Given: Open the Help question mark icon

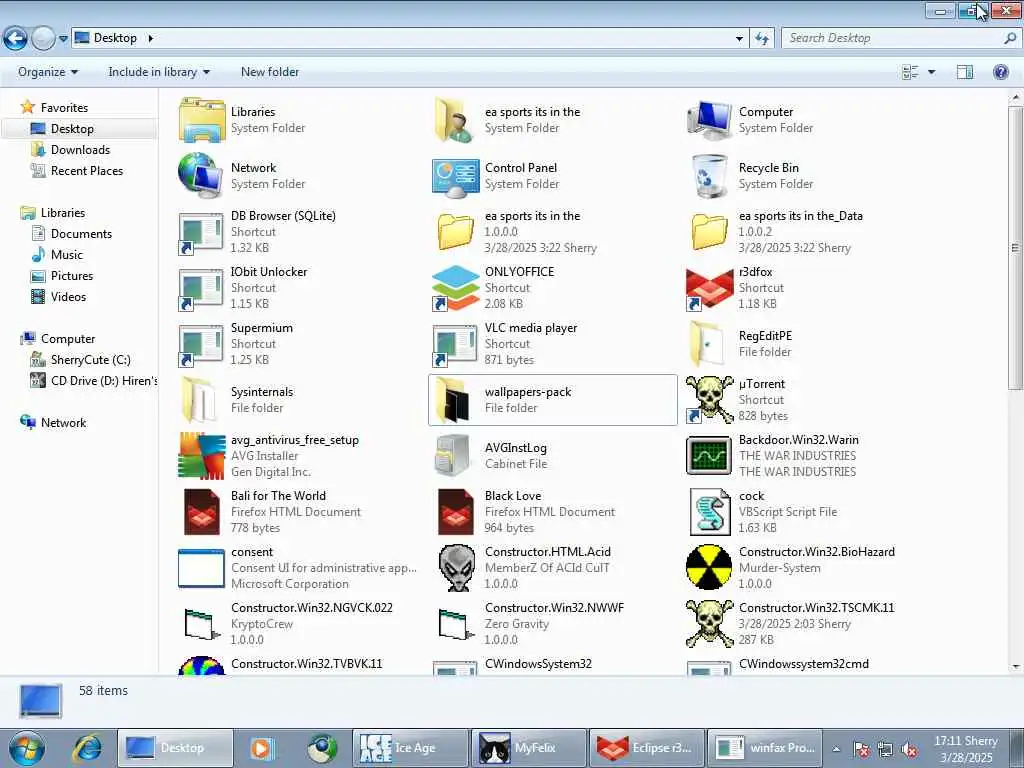Looking at the screenshot, I should tap(1000, 72).
